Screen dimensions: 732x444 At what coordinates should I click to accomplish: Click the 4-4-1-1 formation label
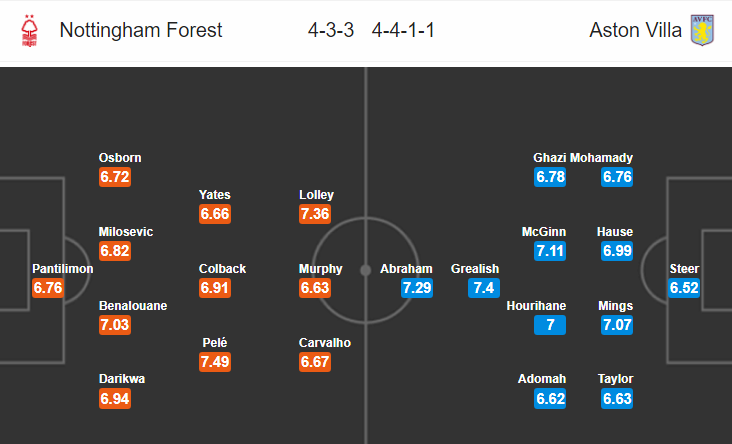point(403,30)
